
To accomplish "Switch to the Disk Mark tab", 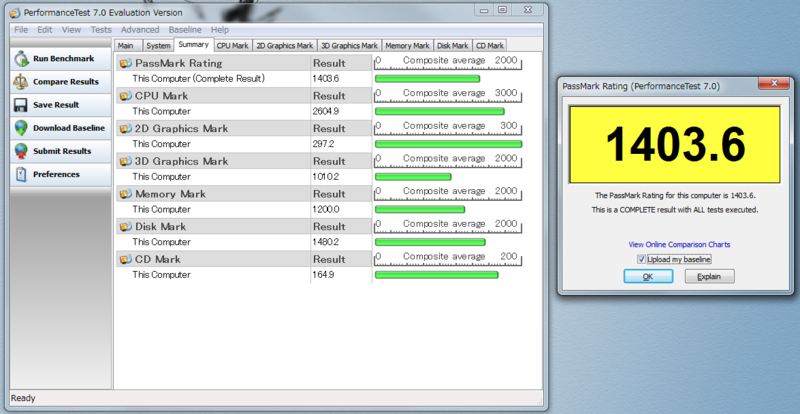I will tap(453, 45).
